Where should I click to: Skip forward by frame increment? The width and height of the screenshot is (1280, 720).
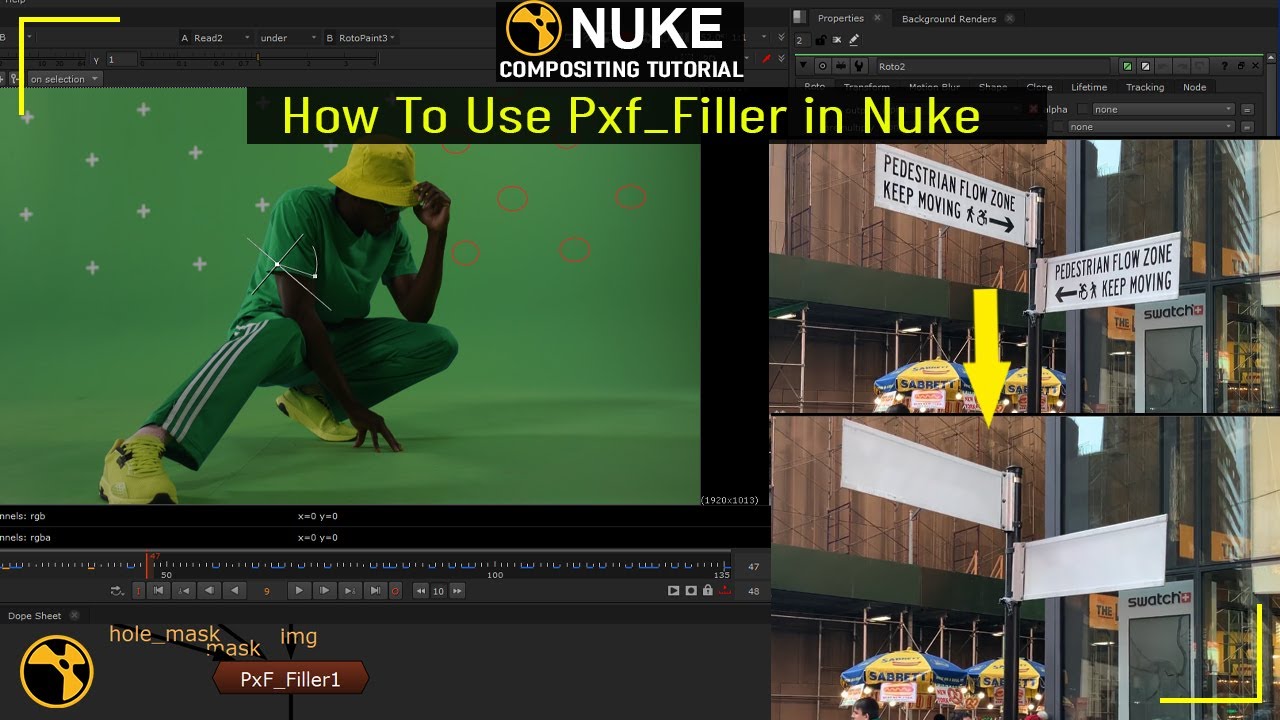click(x=457, y=591)
